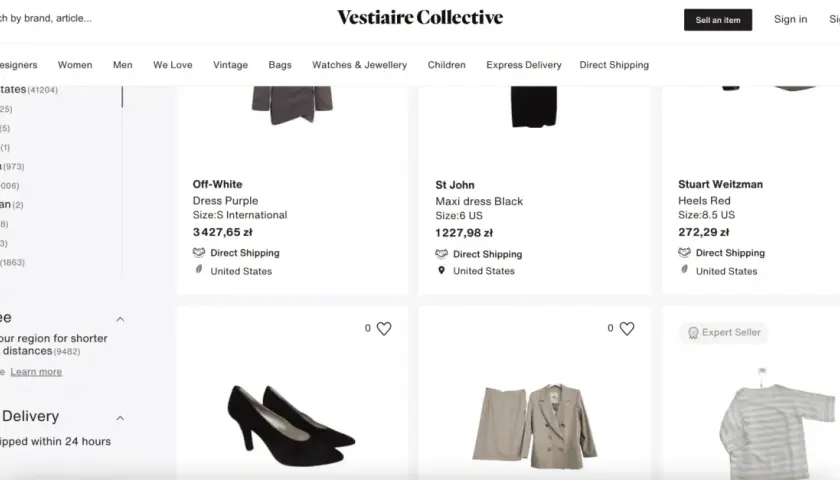Collapse the Delivery filter section
This screenshot has height=480, width=840.
[x=120, y=418]
